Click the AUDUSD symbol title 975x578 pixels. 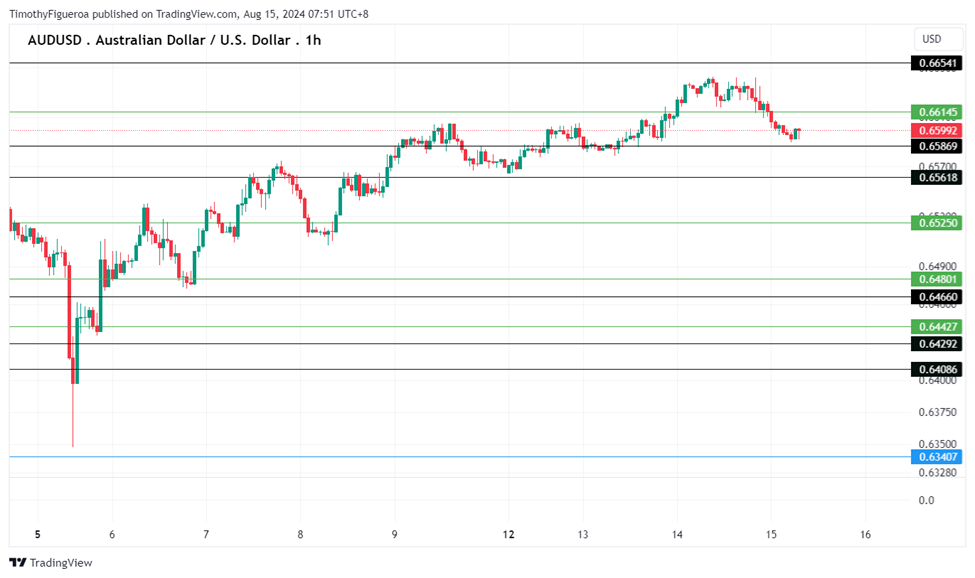pos(174,40)
